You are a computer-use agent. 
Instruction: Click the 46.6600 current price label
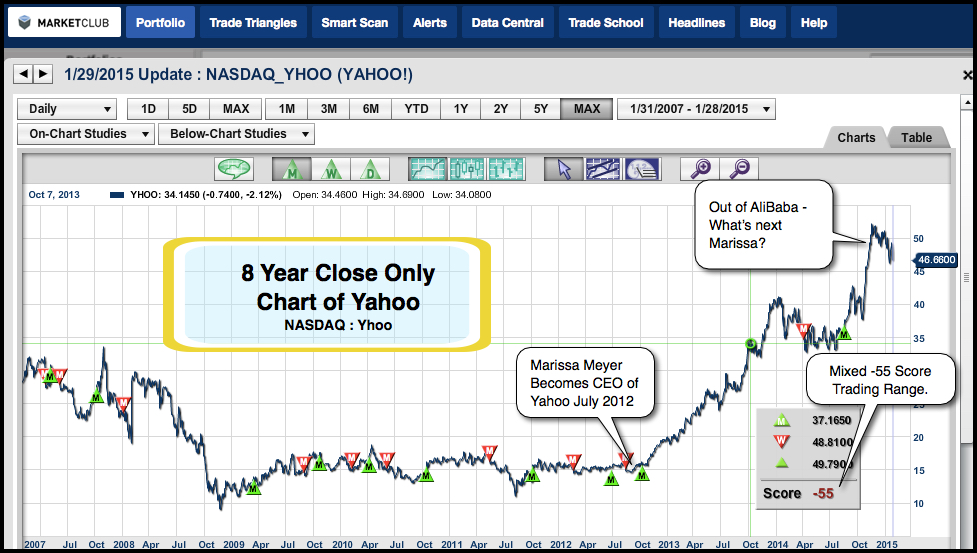click(935, 260)
